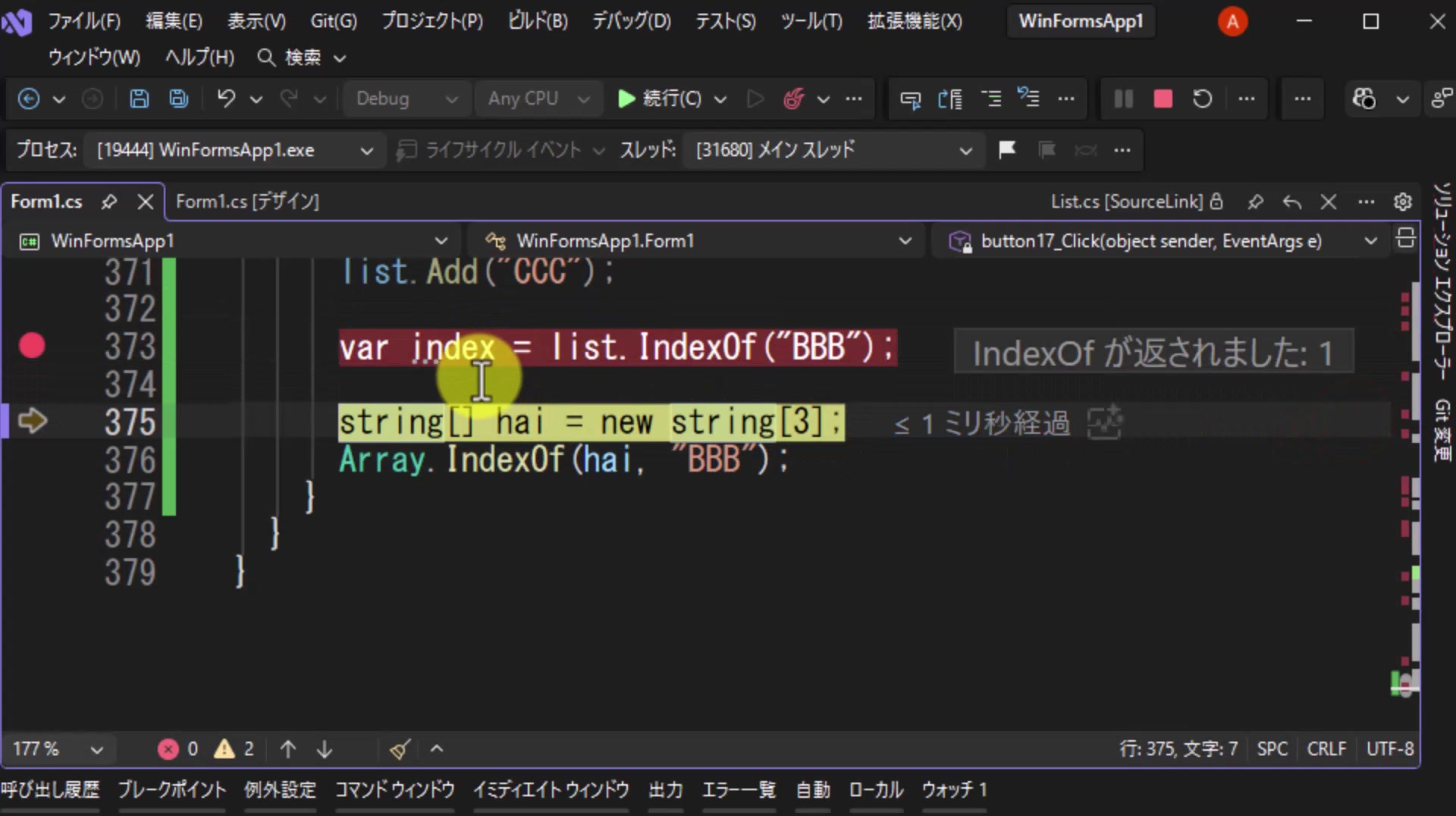Viewport: 1456px width, 816px height.
Task: Click the errors count indicator showing 0
Action: click(178, 749)
